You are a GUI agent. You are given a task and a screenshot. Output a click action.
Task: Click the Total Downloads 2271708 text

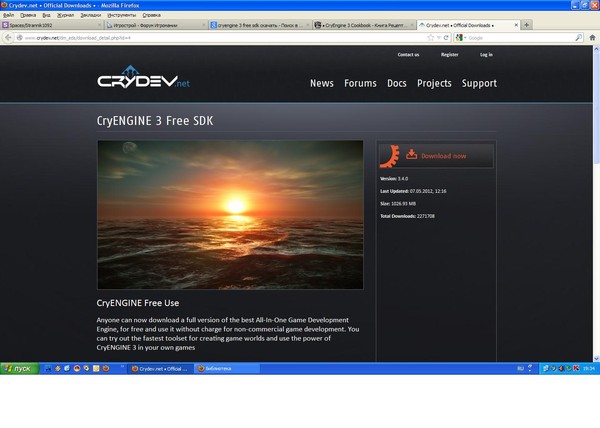coord(408,216)
